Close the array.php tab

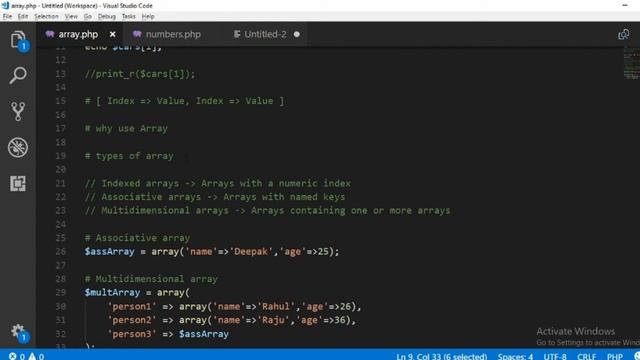coord(113,34)
